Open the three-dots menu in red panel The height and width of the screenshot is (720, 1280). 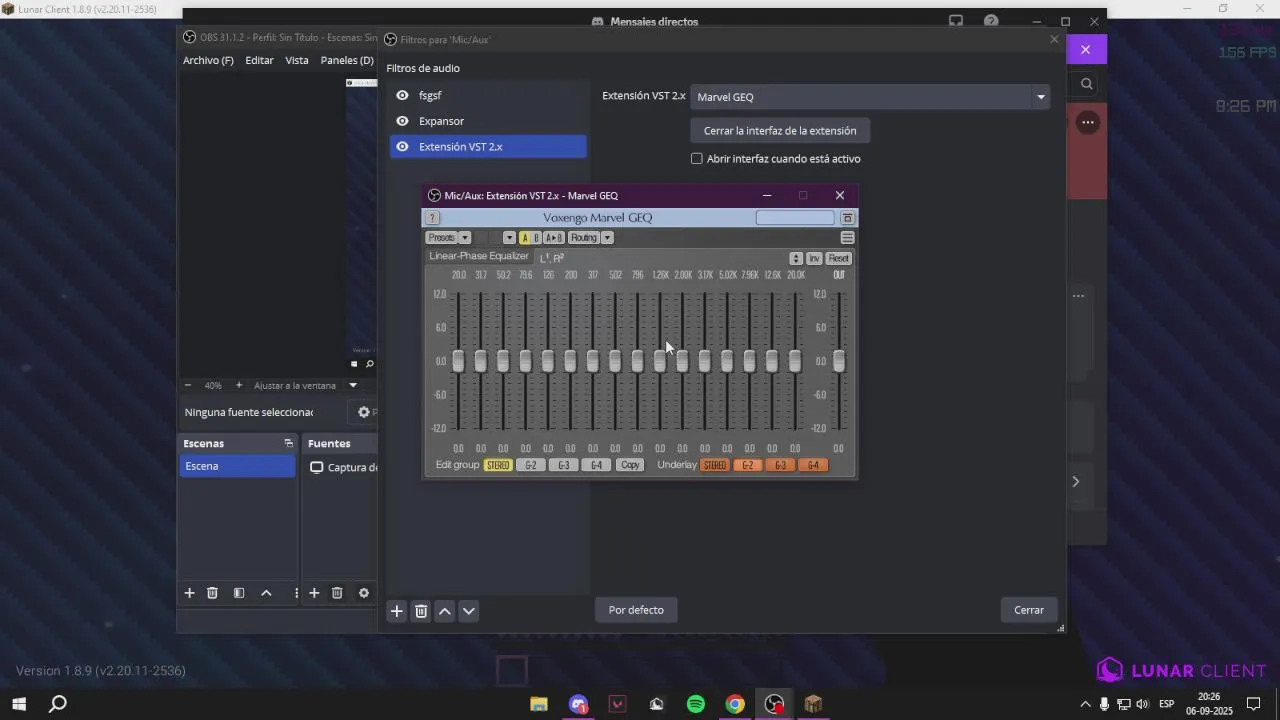coord(1088,122)
